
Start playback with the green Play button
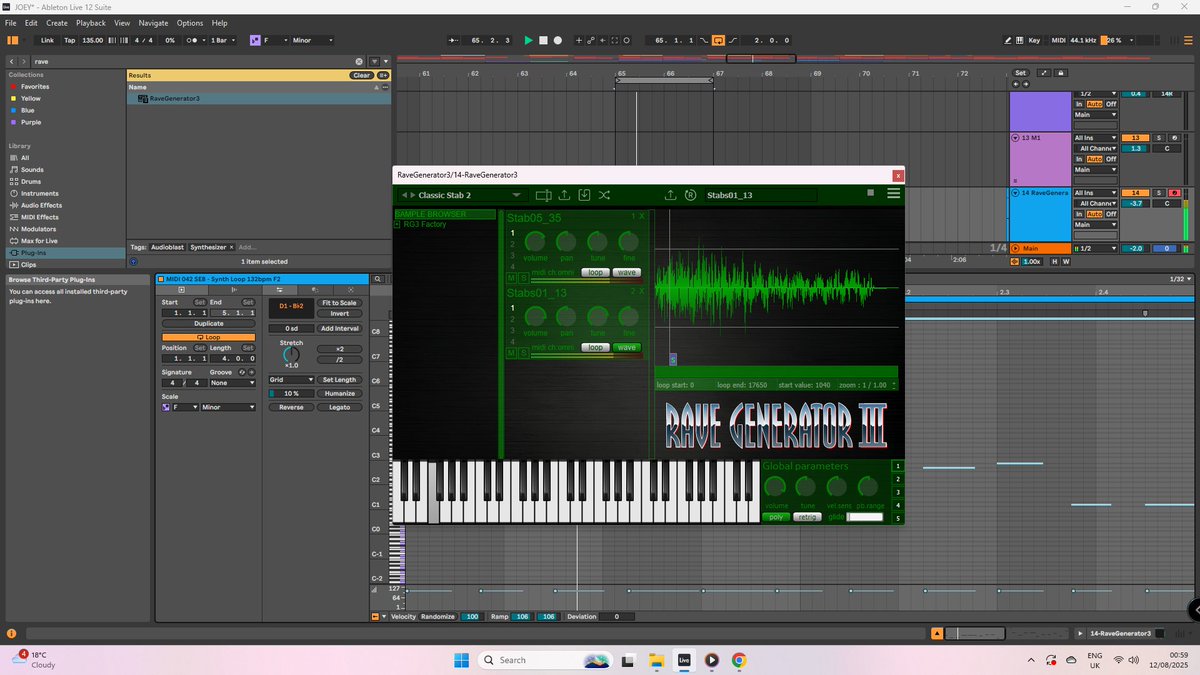529,40
